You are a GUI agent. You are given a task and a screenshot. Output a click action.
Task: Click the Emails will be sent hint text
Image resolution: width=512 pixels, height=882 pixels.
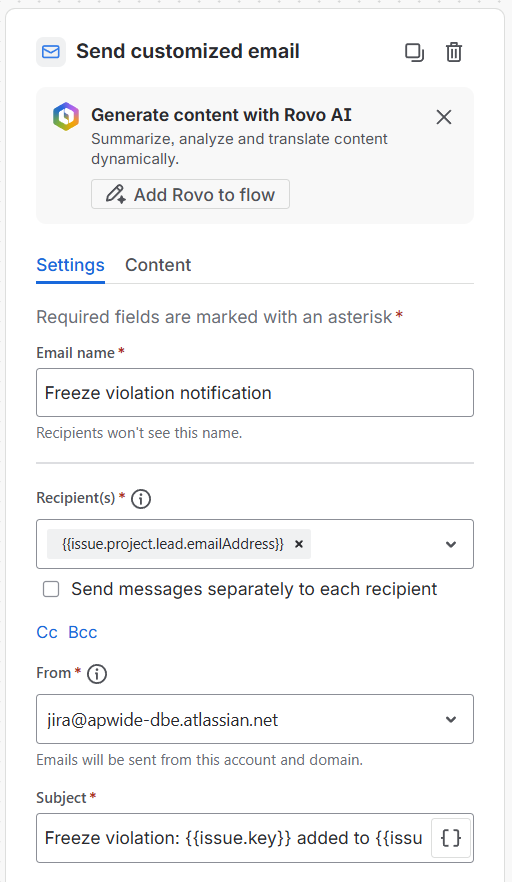coord(200,760)
